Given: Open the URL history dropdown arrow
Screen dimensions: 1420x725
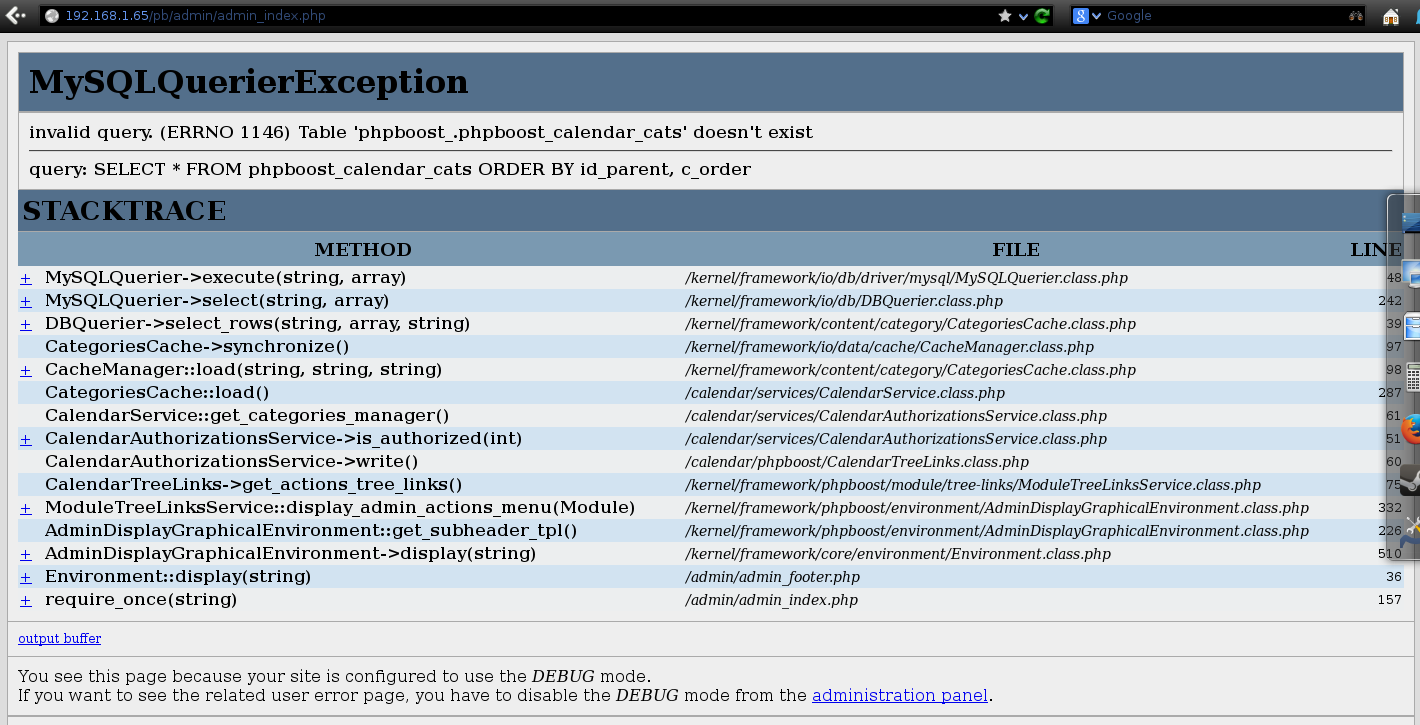Looking at the screenshot, I should (x=1024, y=16).
